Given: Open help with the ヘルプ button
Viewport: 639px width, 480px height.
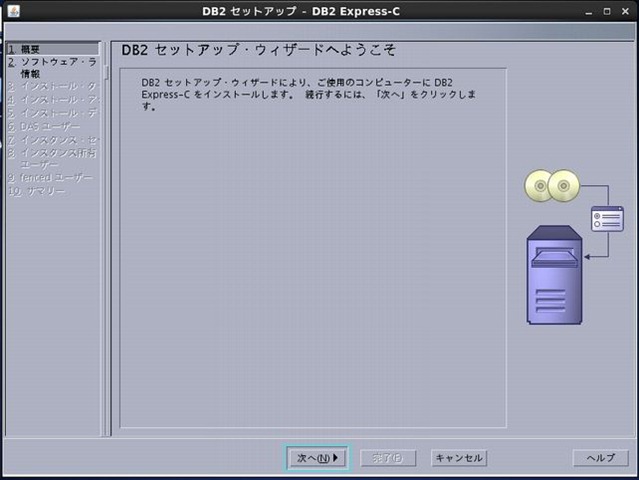Looking at the screenshot, I should 600,458.
